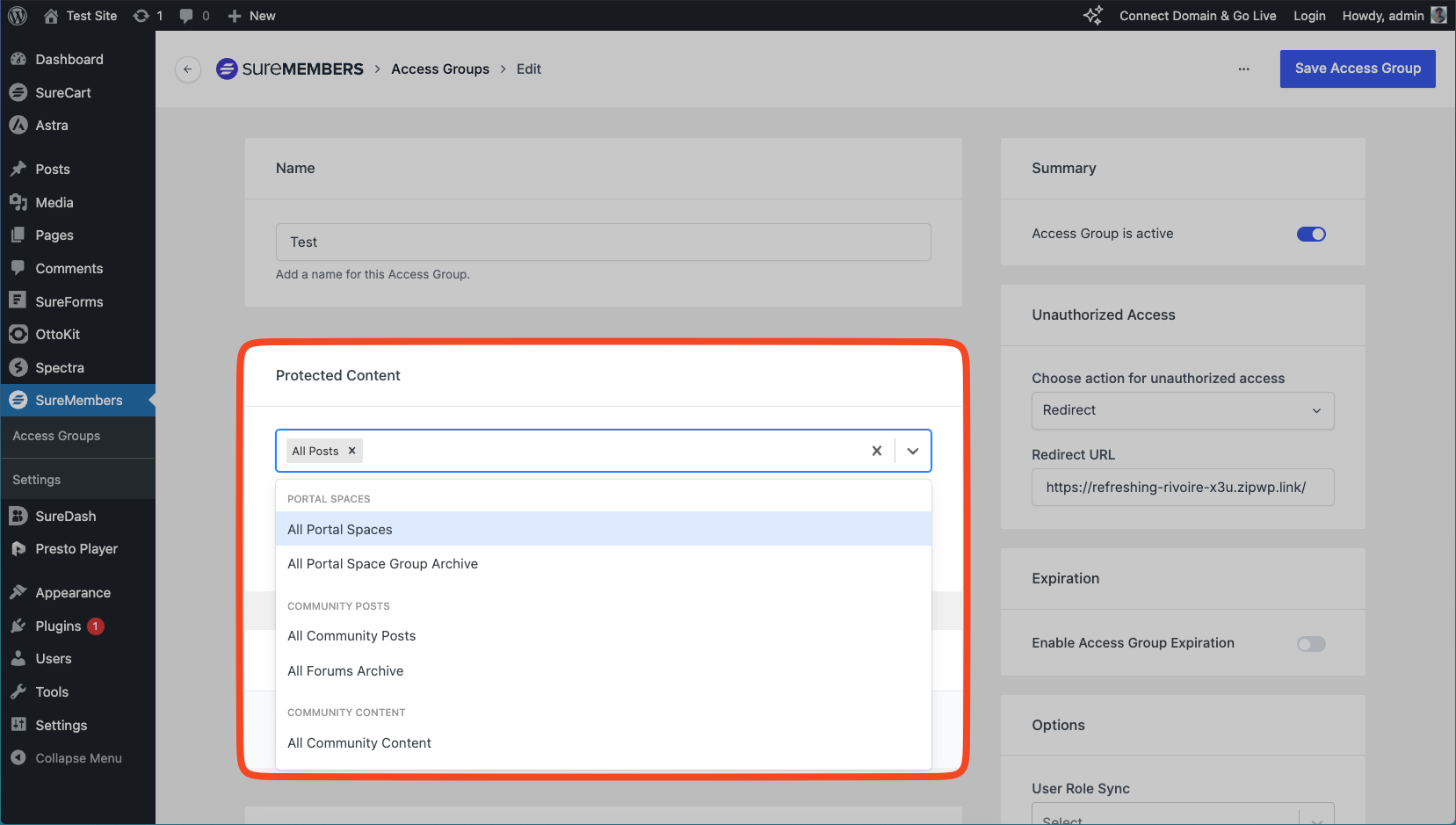Click the Dashboard sidebar icon

click(x=18, y=59)
